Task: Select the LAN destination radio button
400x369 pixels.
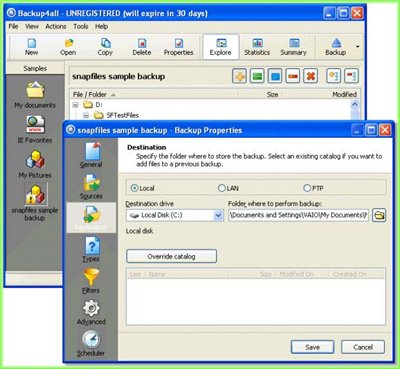Action: pos(222,188)
